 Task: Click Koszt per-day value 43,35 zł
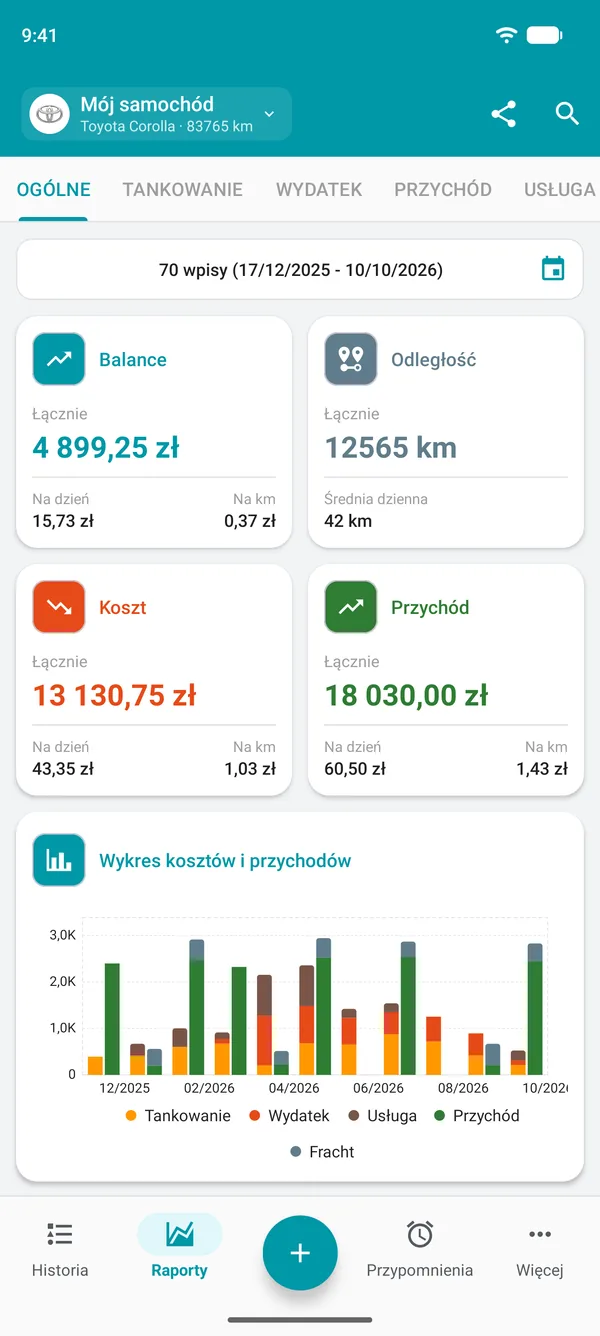pos(63,769)
